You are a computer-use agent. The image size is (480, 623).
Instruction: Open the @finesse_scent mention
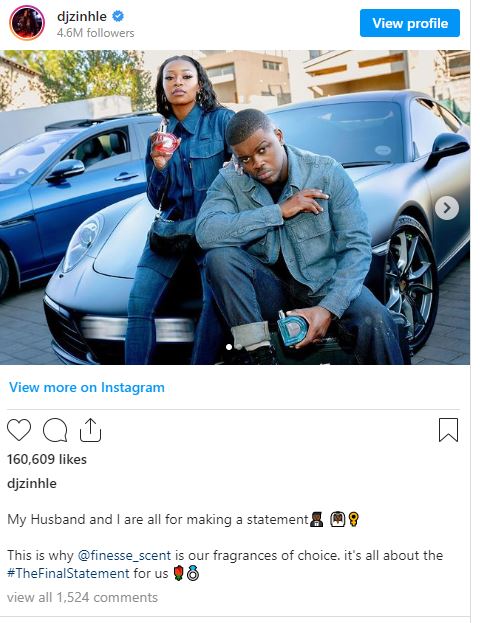(x=124, y=555)
